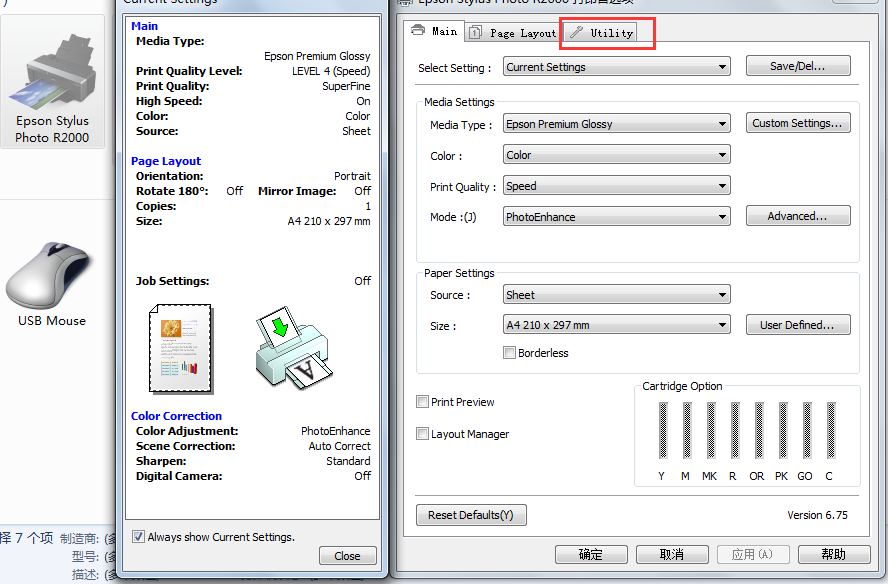The width and height of the screenshot is (888, 584).
Task: Click the 'Auto Correct' scene correction value
Action: [x=339, y=446]
